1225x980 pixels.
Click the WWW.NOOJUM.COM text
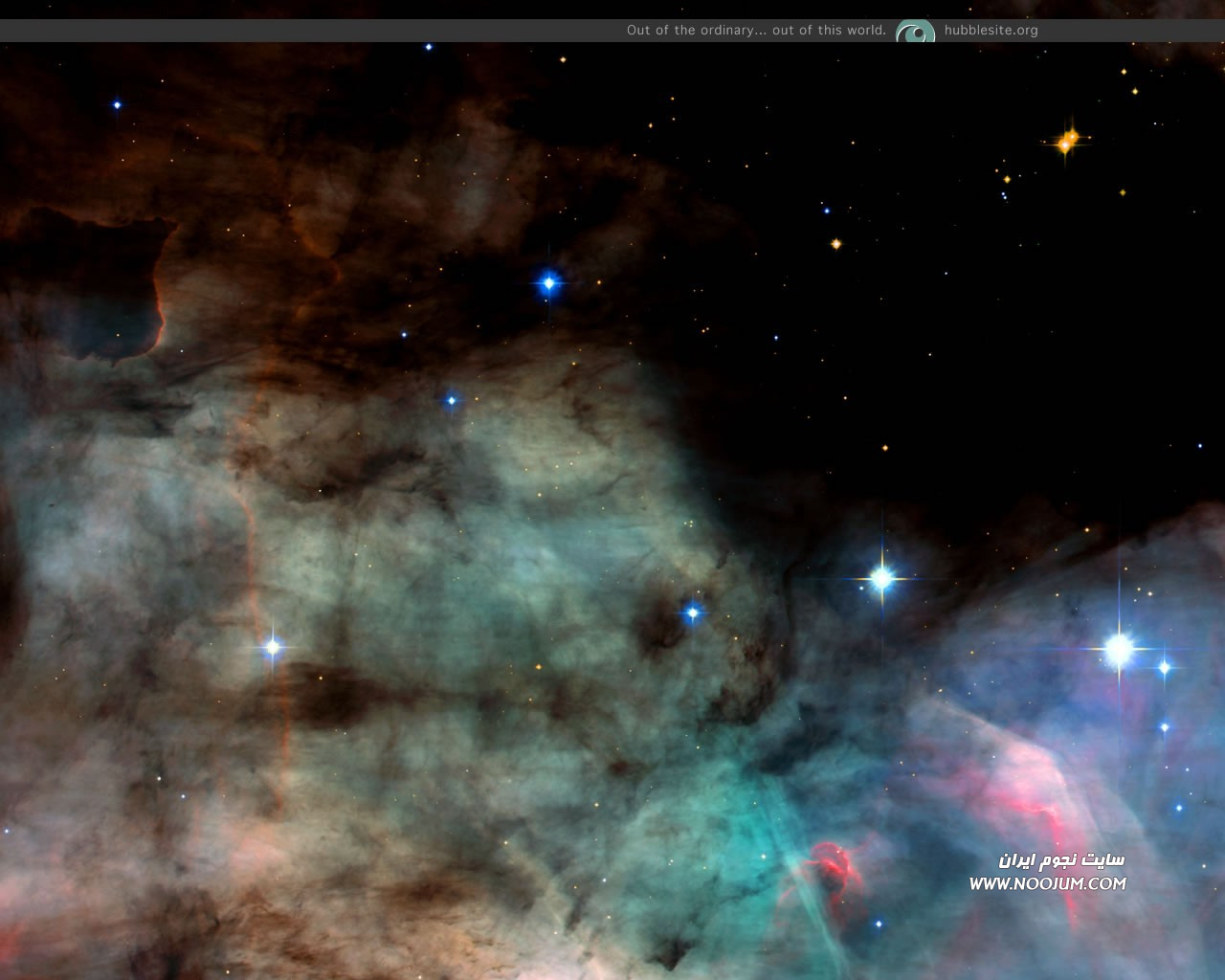pos(1047,883)
